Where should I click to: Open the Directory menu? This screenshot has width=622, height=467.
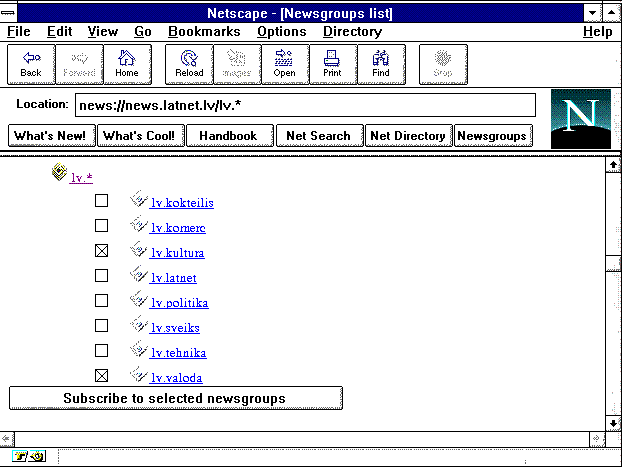352,32
